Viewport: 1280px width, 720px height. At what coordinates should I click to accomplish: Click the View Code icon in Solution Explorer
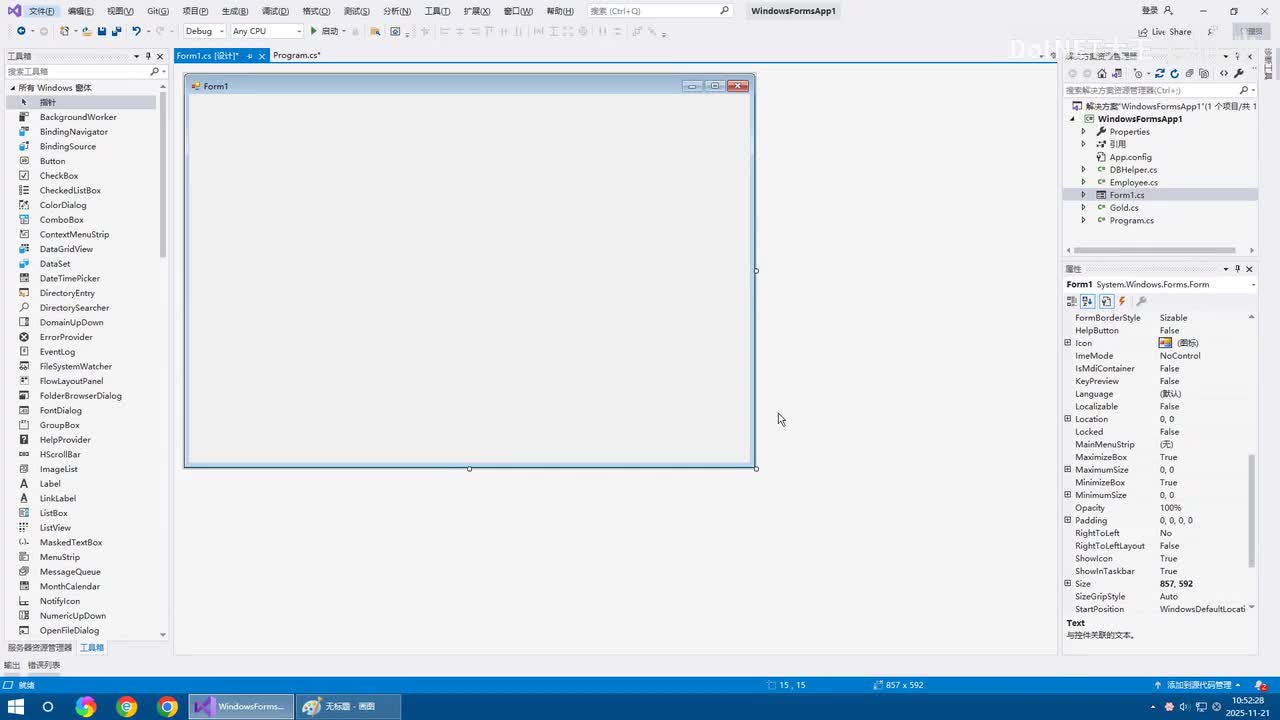pos(1224,73)
